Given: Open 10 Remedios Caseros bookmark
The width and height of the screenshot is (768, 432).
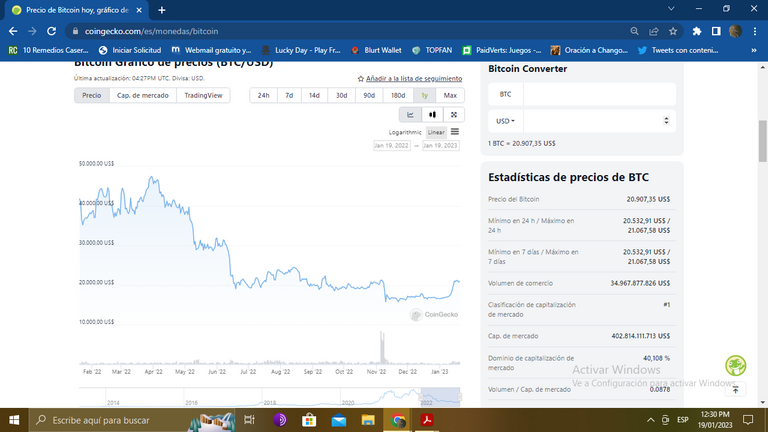Looking at the screenshot, I should (48, 50).
